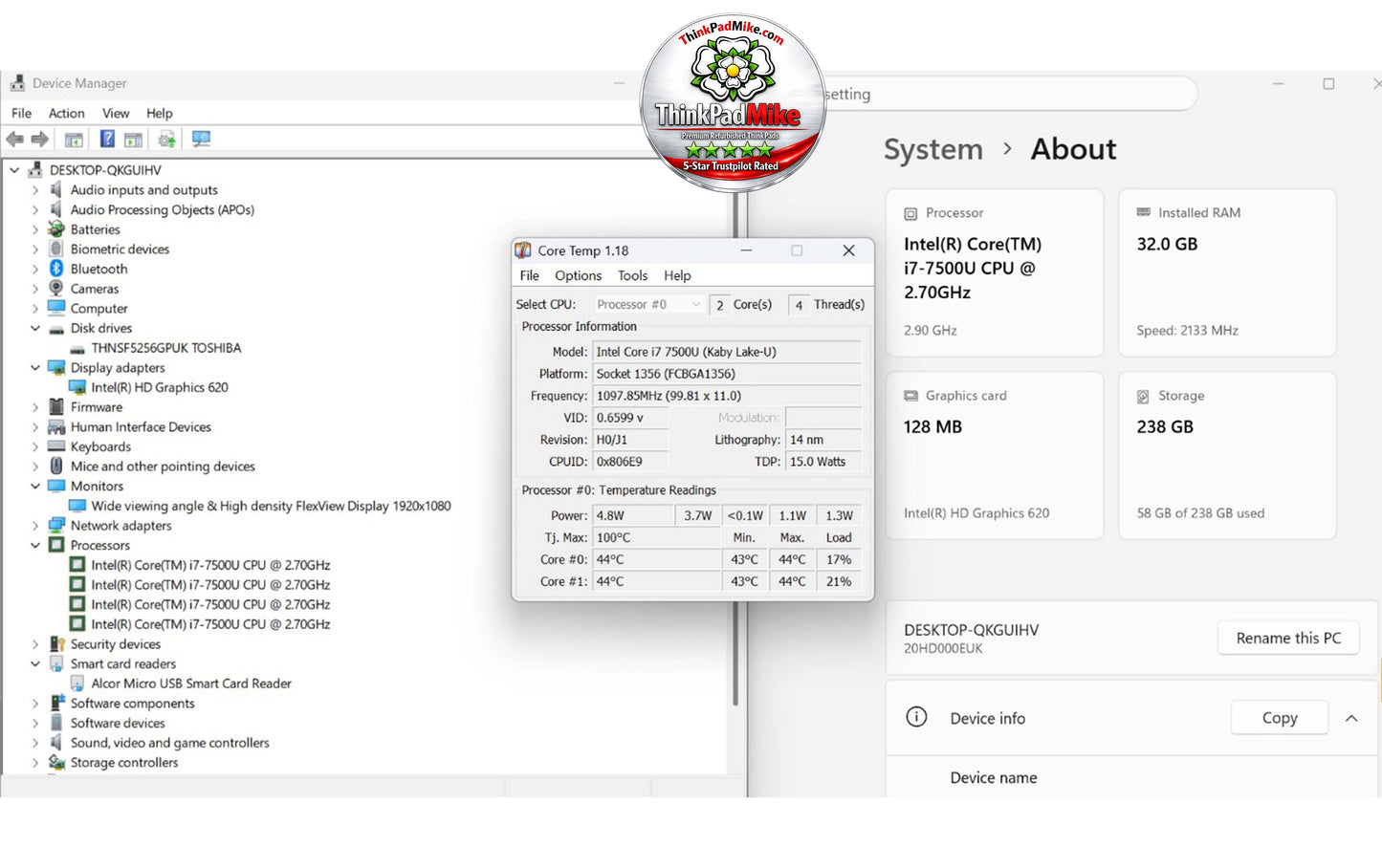Expand the Storage controllers node
The height and width of the screenshot is (868, 1382).
coord(35,763)
